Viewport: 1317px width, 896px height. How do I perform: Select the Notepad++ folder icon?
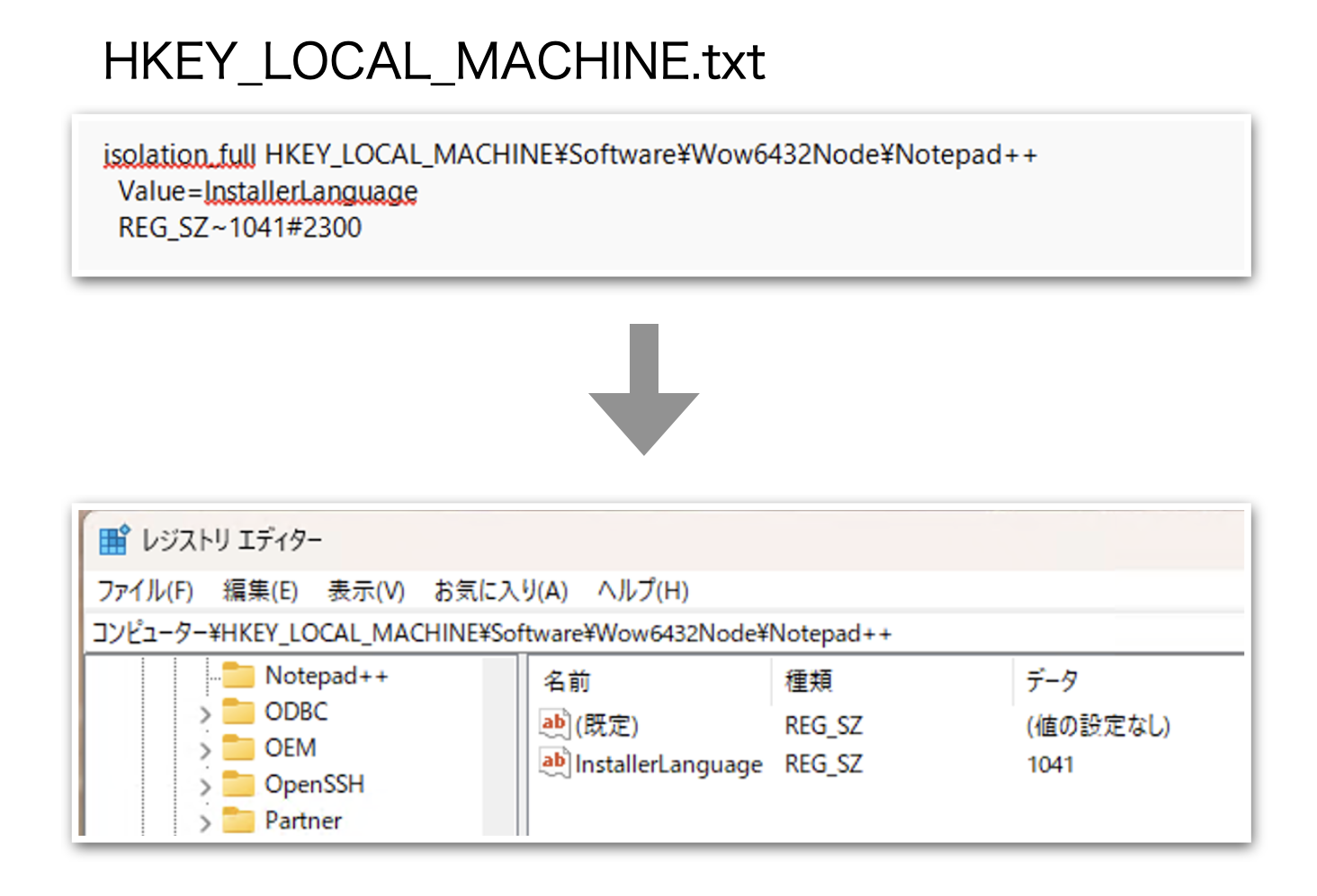coord(241,676)
